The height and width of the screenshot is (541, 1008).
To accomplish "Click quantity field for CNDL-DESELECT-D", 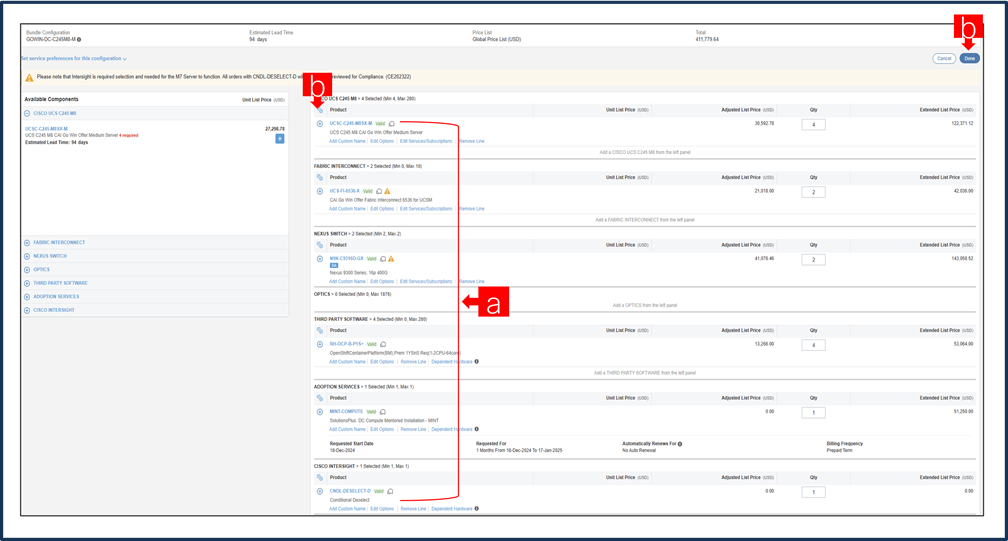I will tap(813, 492).
